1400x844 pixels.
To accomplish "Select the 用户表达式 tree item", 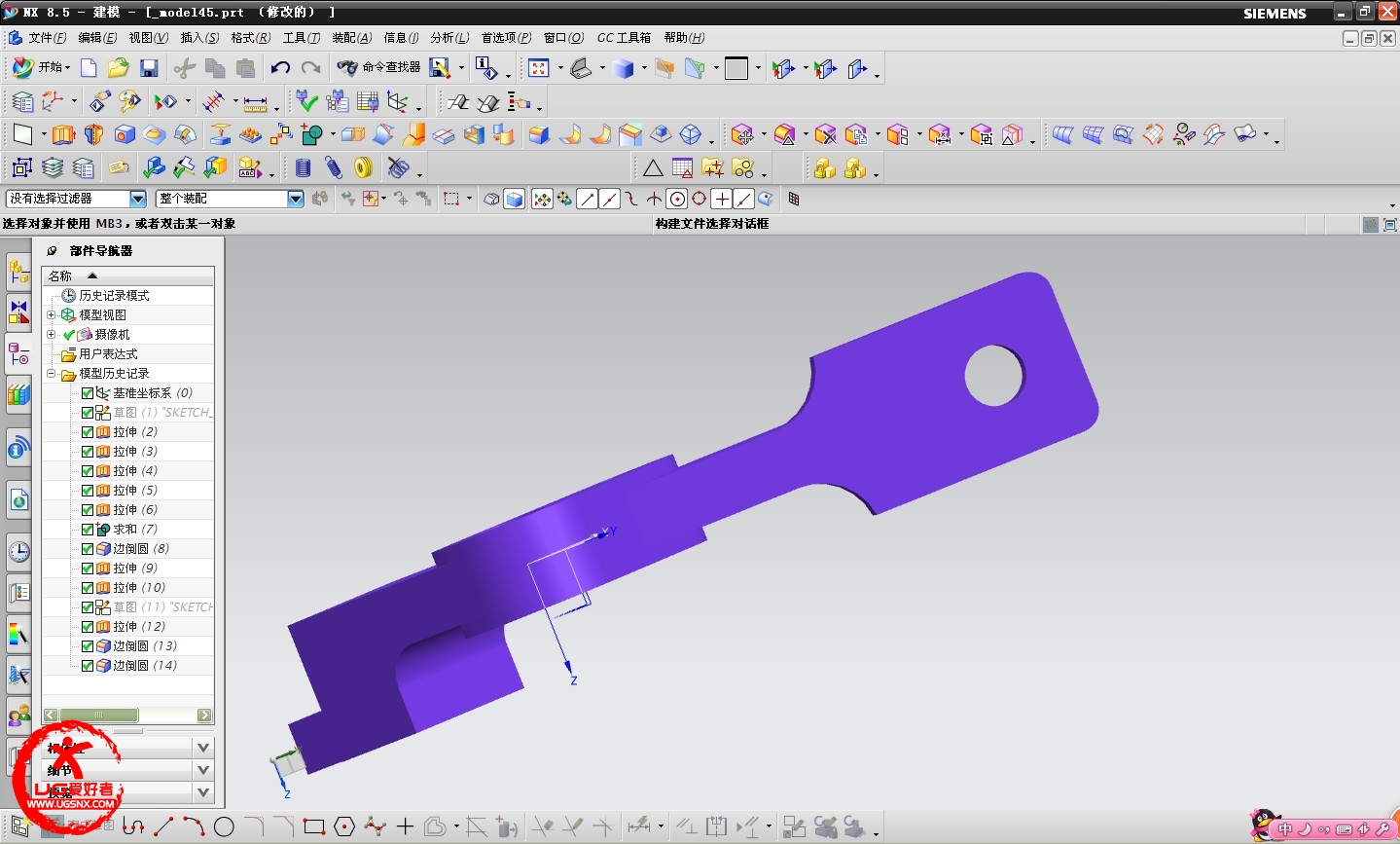I will point(108,354).
